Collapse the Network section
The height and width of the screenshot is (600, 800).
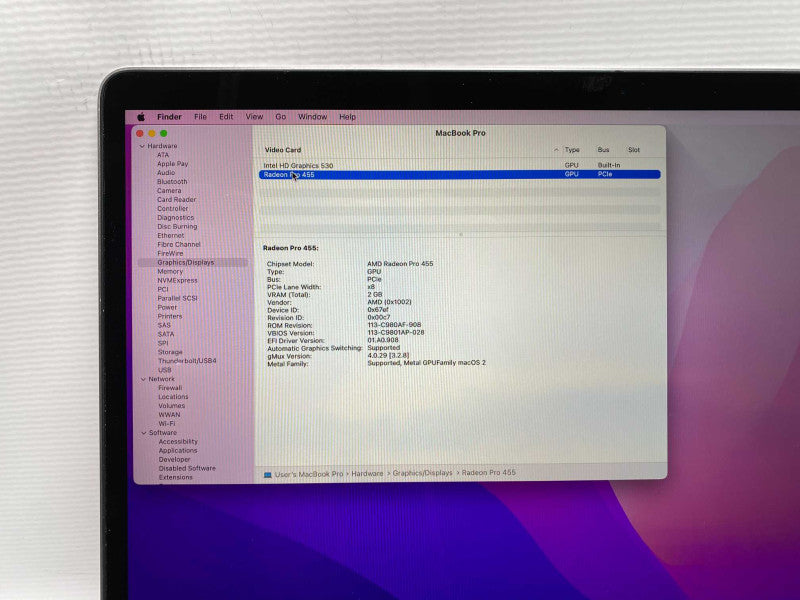pyautogui.click(x=143, y=379)
